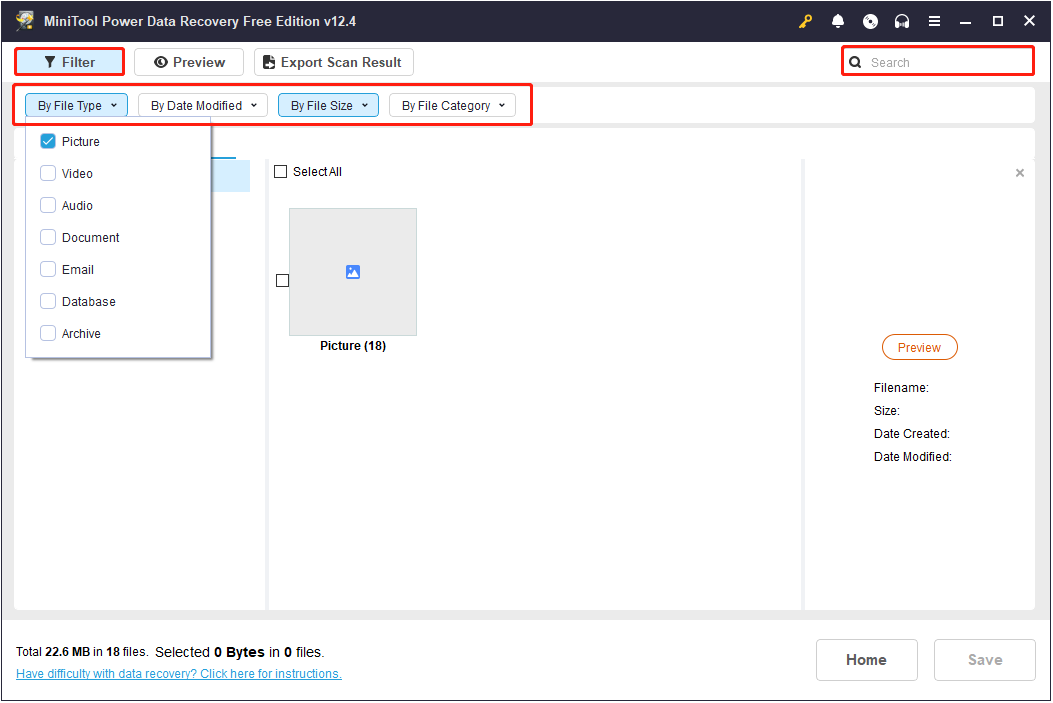Open the Picture (18) folder label
This screenshot has width=1053, height=703.
[x=353, y=346]
